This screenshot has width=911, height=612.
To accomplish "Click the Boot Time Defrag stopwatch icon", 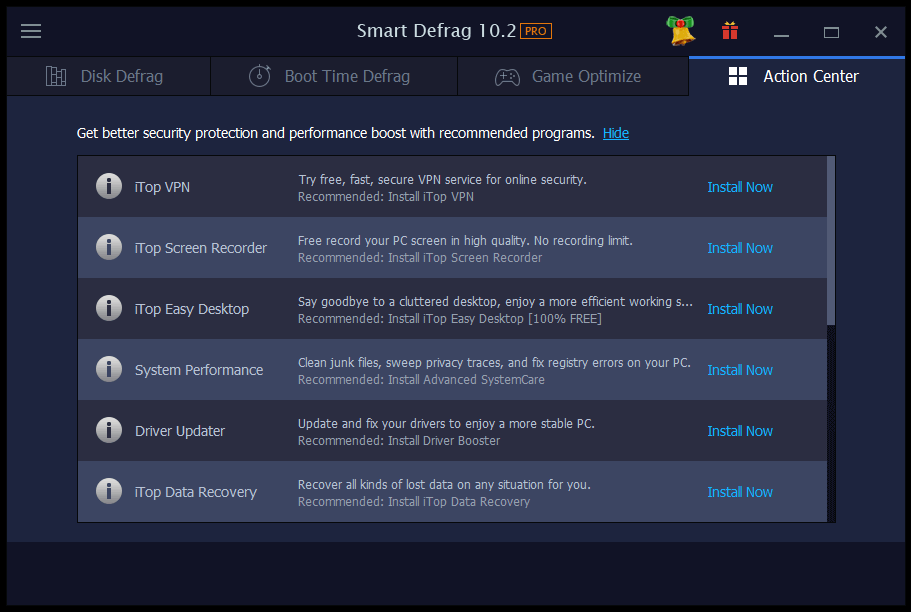I will pos(260,76).
